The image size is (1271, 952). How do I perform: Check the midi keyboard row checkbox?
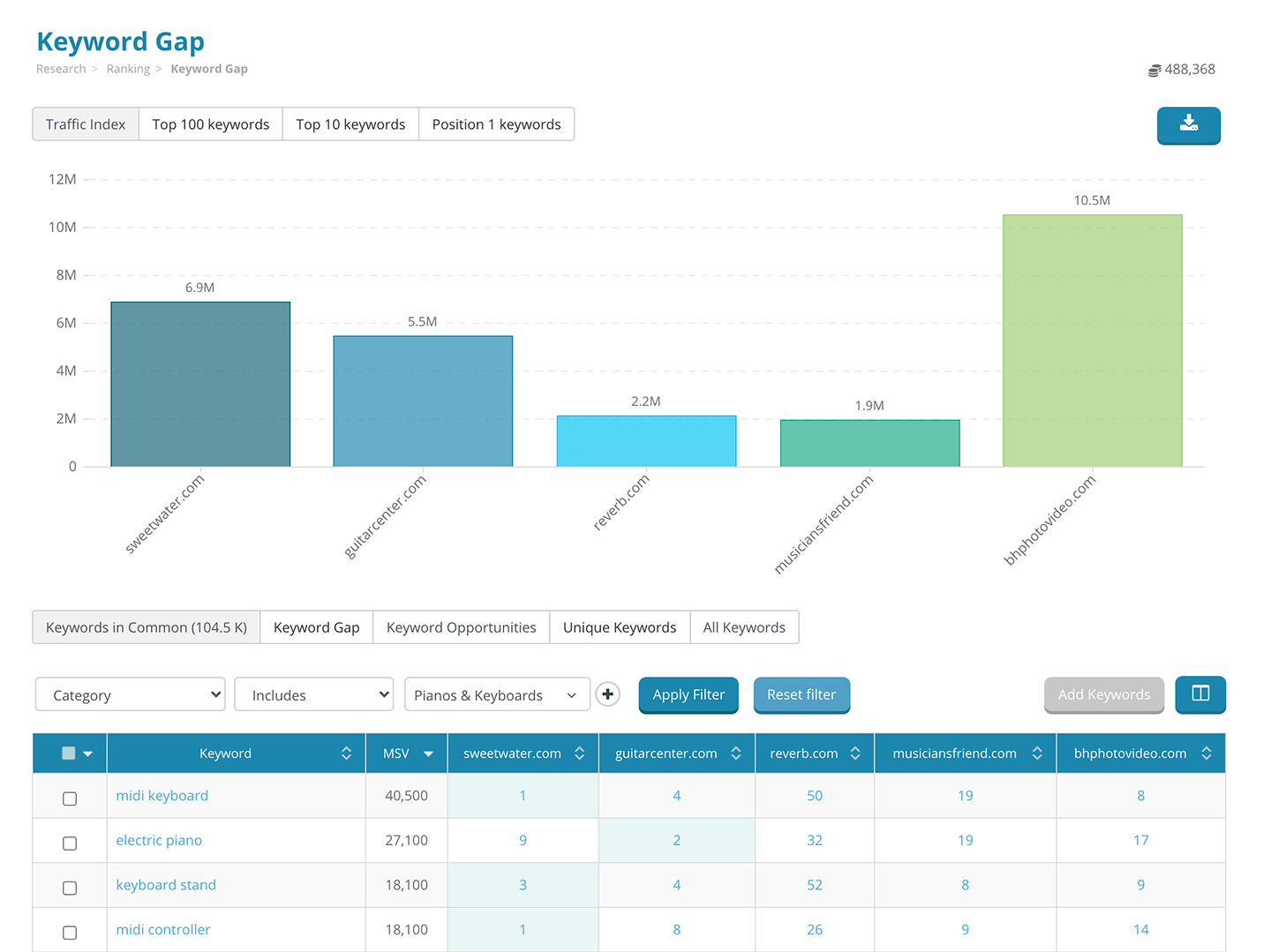click(x=70, y=798)
